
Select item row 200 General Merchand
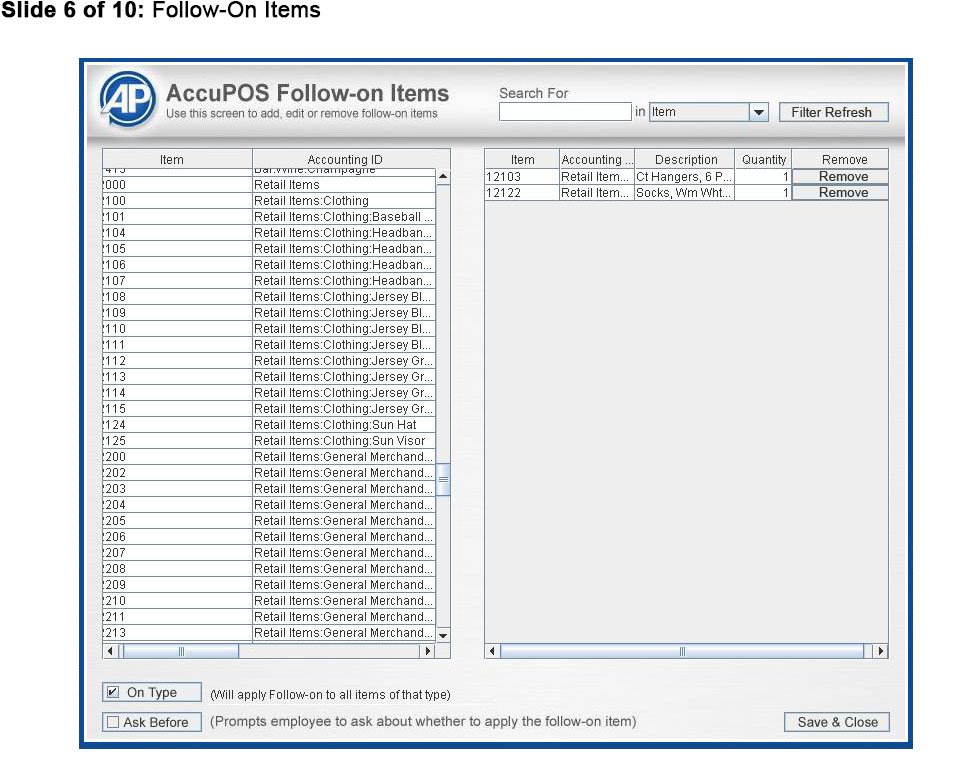click(x=269, y=457)
